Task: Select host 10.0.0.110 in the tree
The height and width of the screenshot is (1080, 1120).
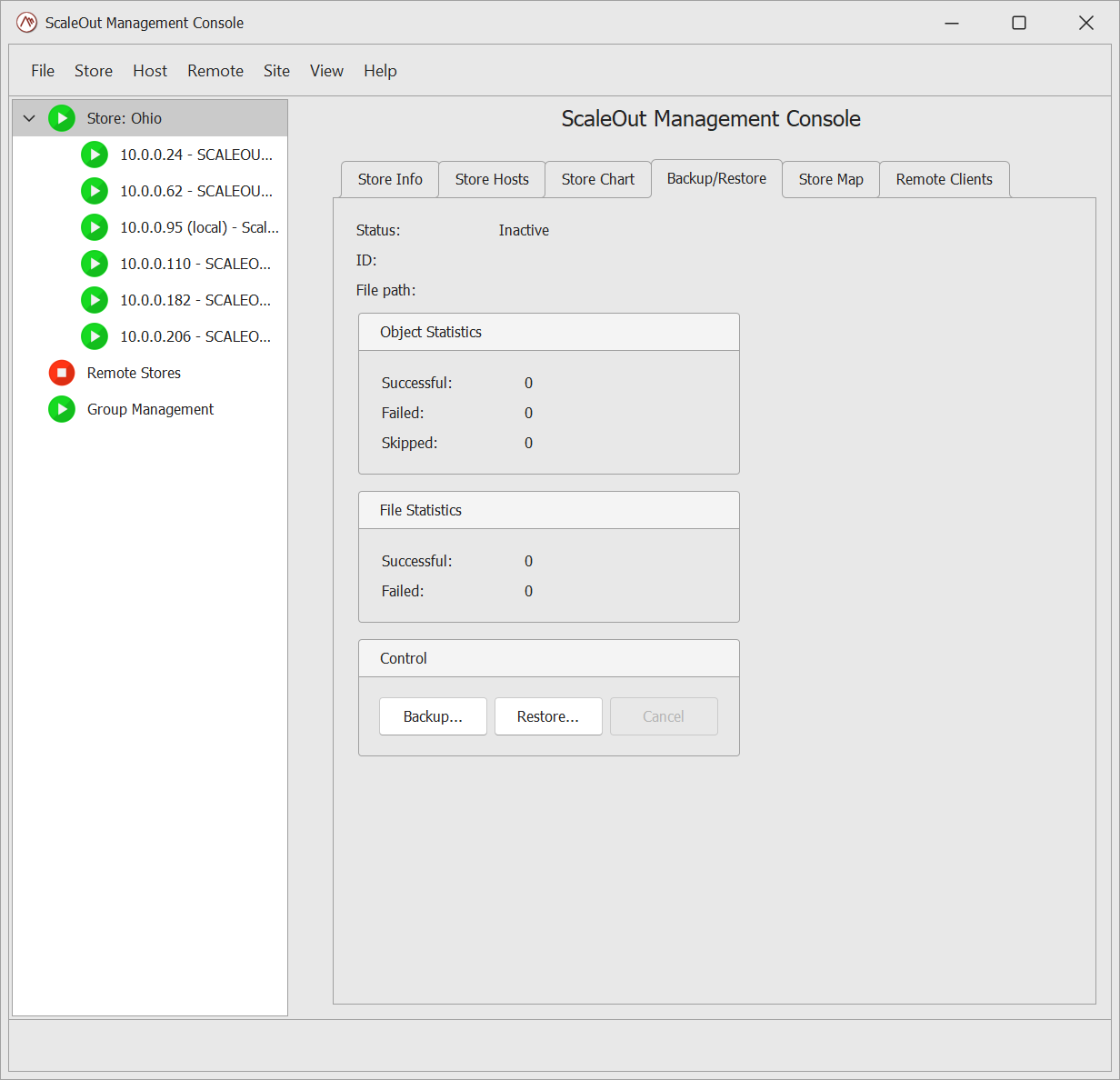Action: [150, 264]
